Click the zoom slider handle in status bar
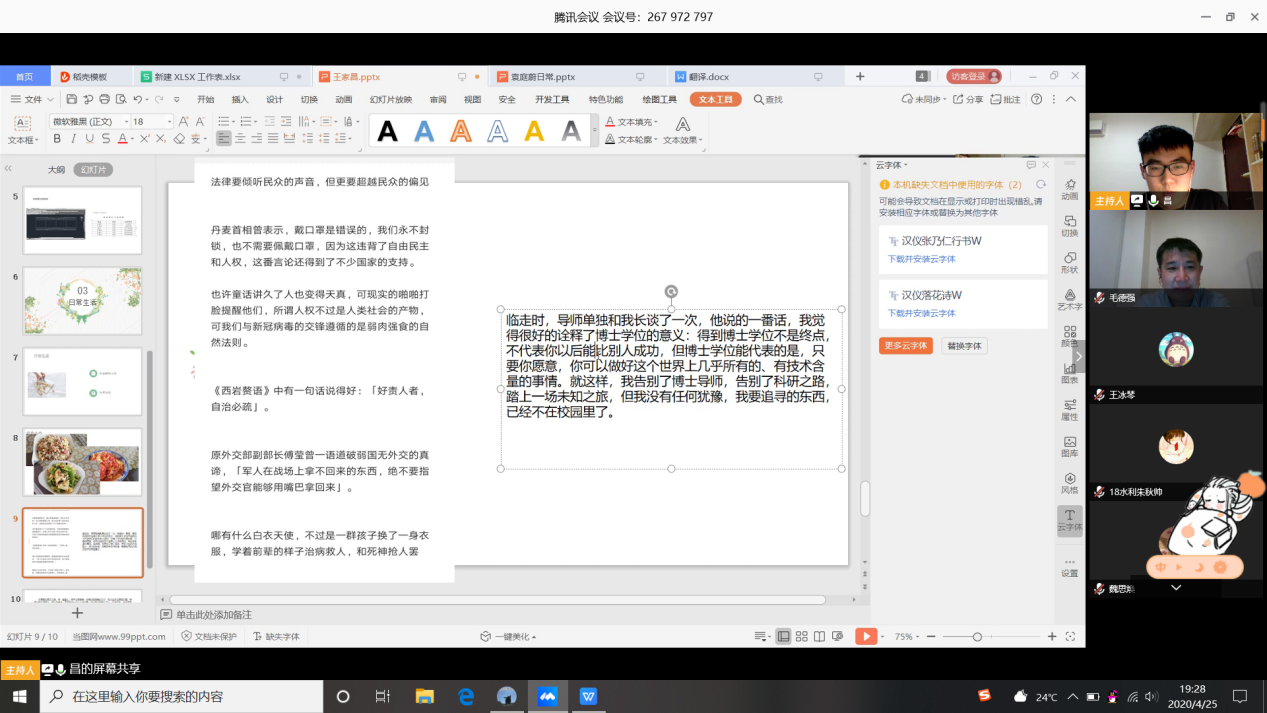 pos(977,637)
